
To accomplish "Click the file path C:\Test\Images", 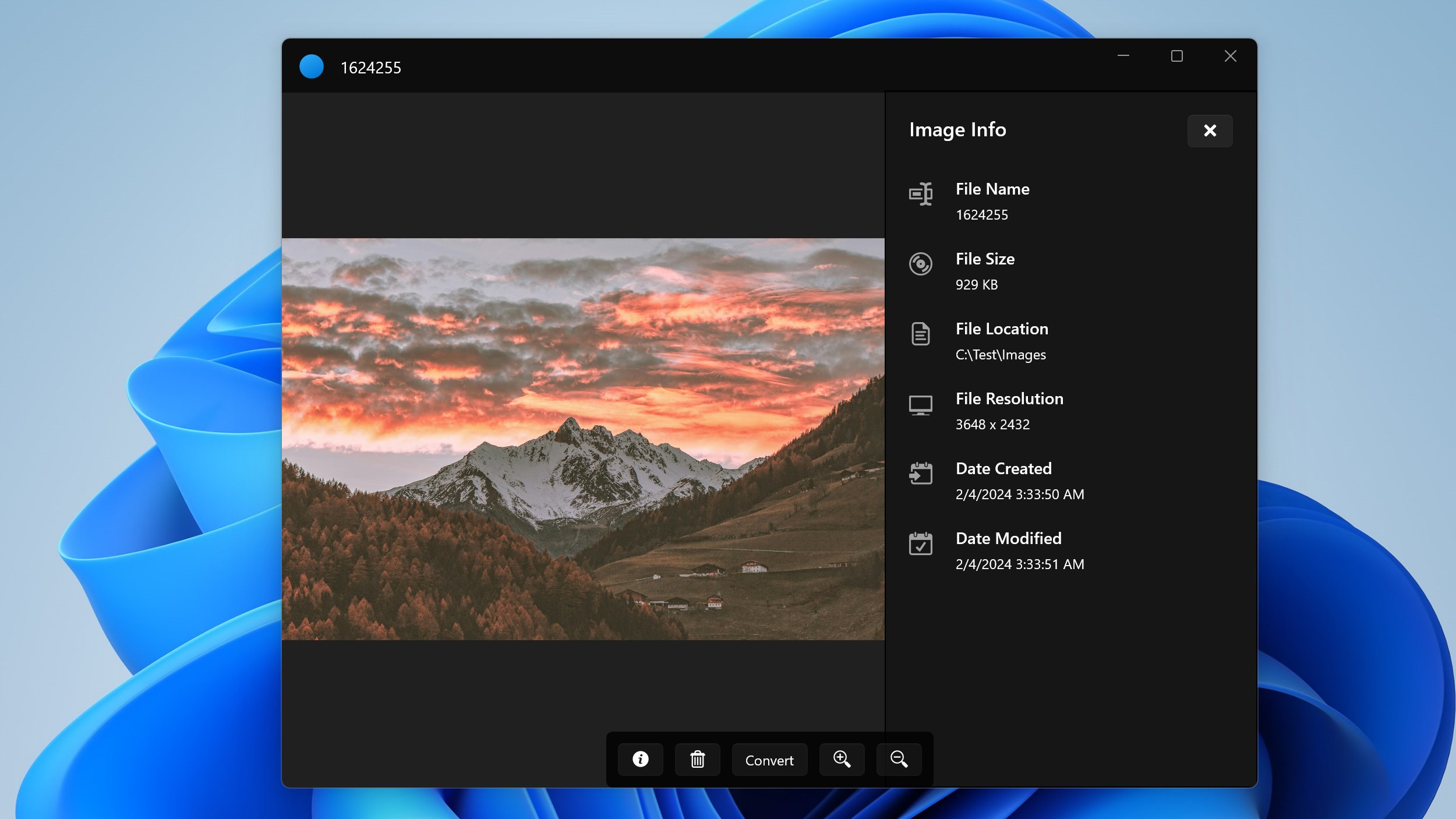I will [1001, 355].
